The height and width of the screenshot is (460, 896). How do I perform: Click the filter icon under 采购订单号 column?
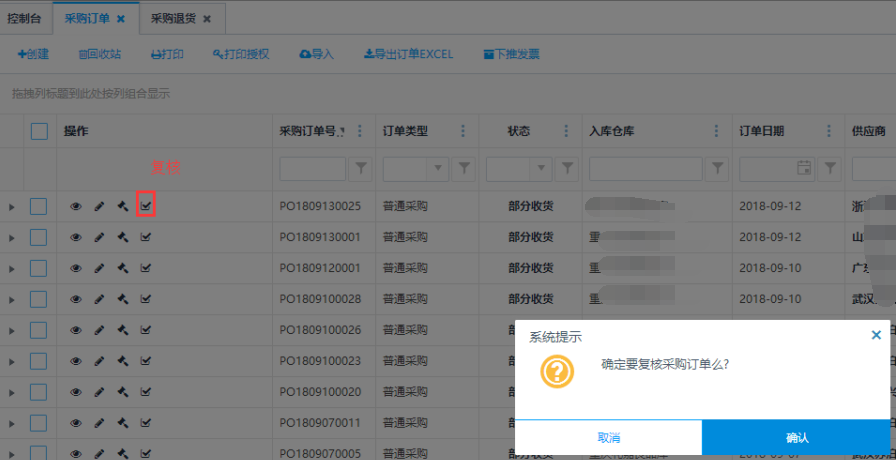(x=361, y=169)
